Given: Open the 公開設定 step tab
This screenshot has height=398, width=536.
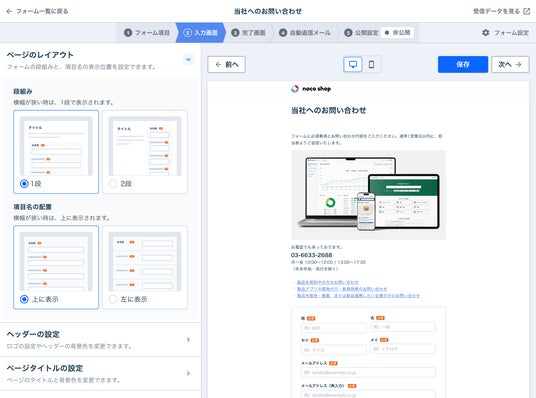Looking at the screenshot, I should point(361,33).
